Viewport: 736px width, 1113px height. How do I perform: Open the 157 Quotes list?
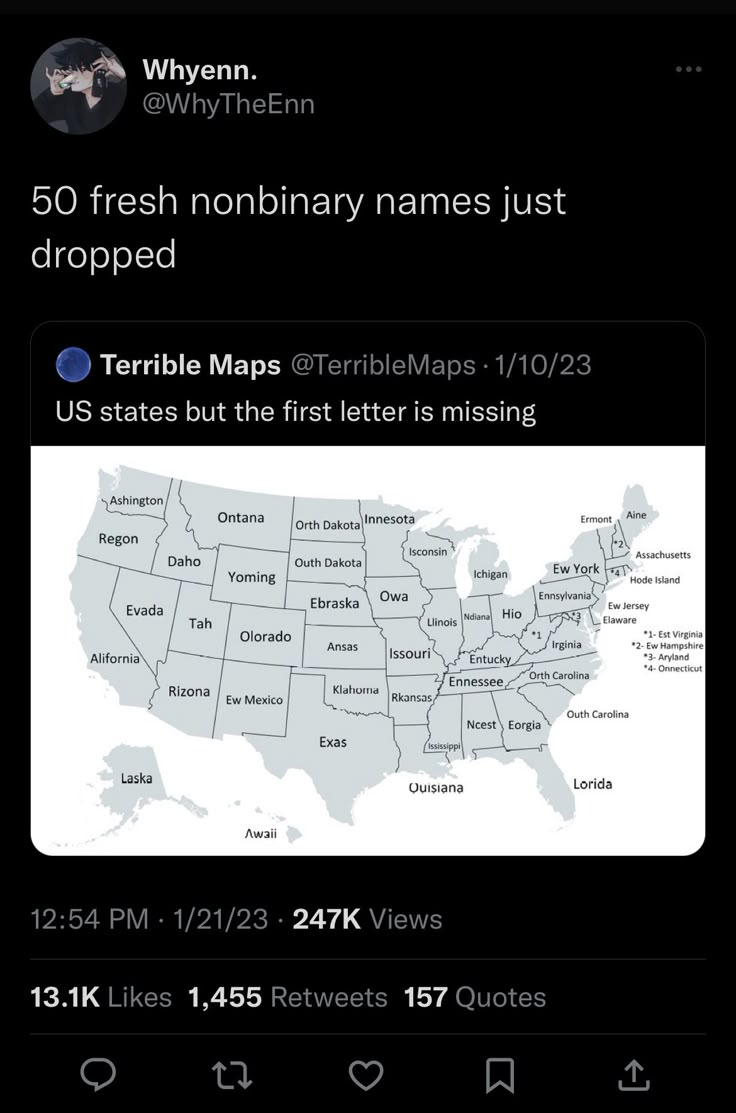[475, 997]
